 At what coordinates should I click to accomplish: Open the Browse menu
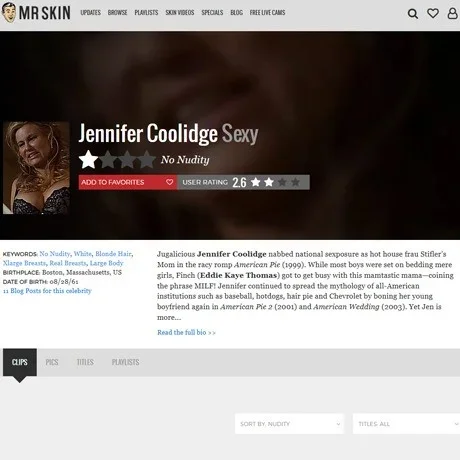click(x=117, y=13)
